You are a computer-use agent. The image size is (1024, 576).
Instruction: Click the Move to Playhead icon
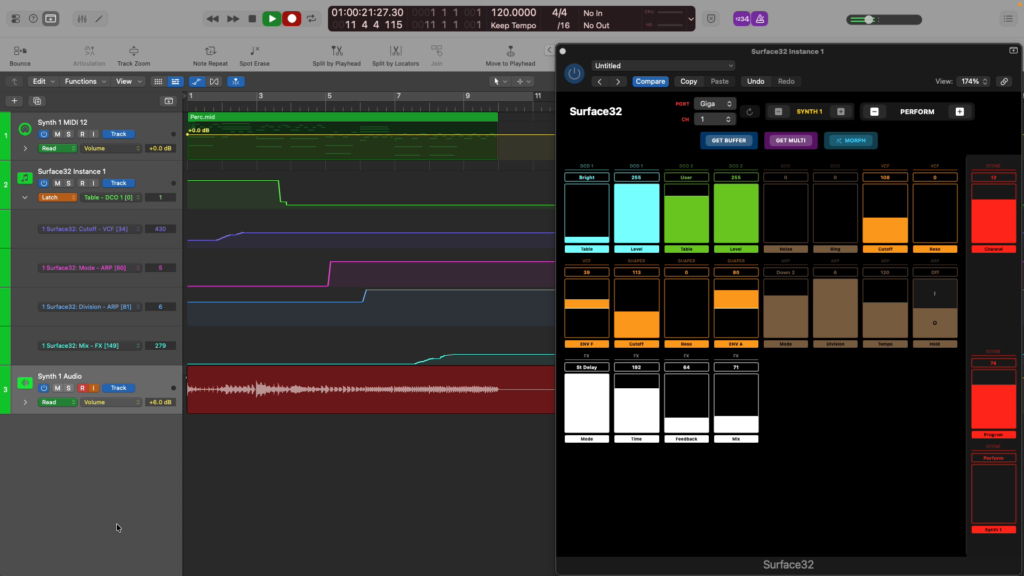click(x=510, y=51)
